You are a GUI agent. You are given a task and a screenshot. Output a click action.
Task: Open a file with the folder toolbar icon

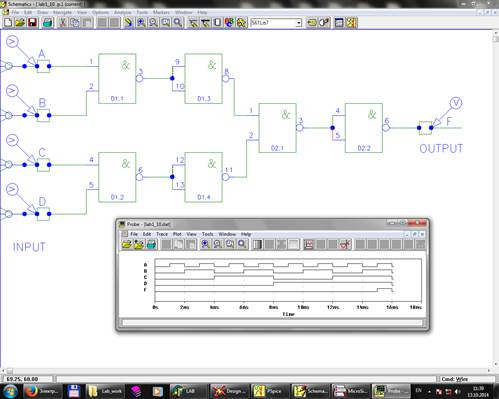click(x=20, y=23)
